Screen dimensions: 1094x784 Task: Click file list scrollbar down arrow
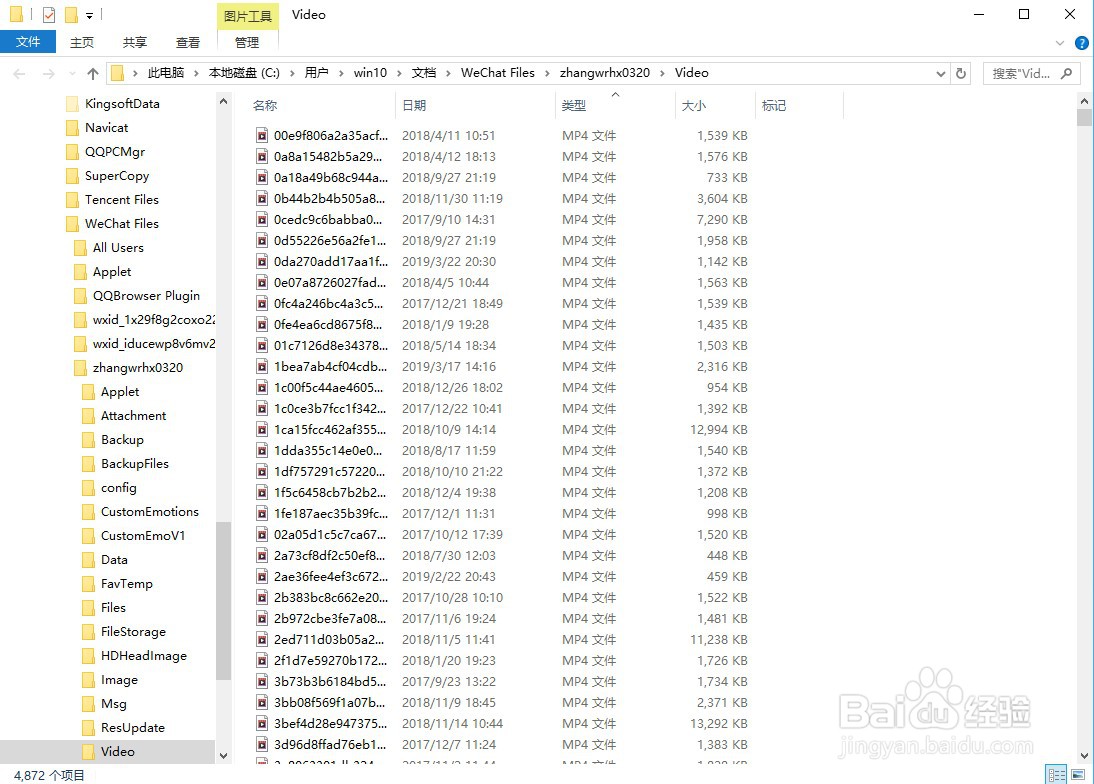tap(1084, 755)
